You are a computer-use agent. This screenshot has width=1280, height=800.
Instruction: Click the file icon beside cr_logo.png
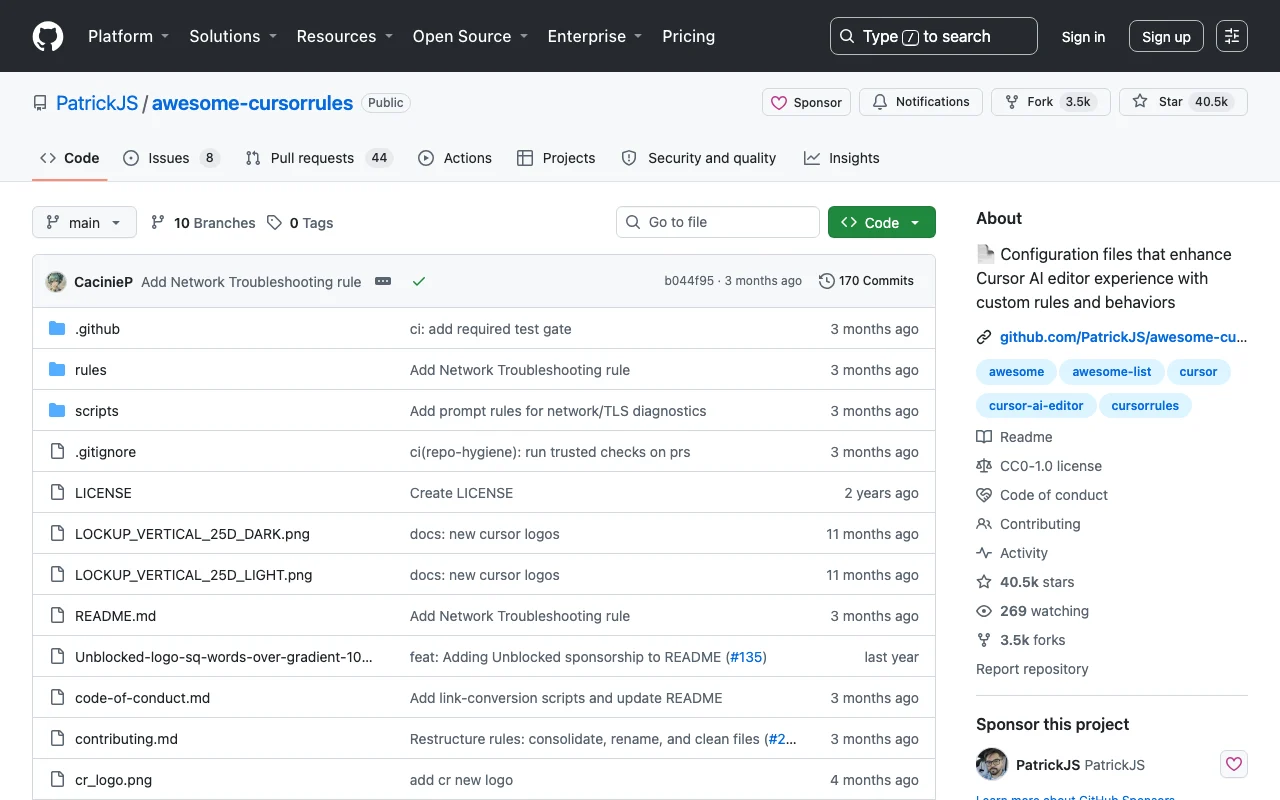click(57, 780)
